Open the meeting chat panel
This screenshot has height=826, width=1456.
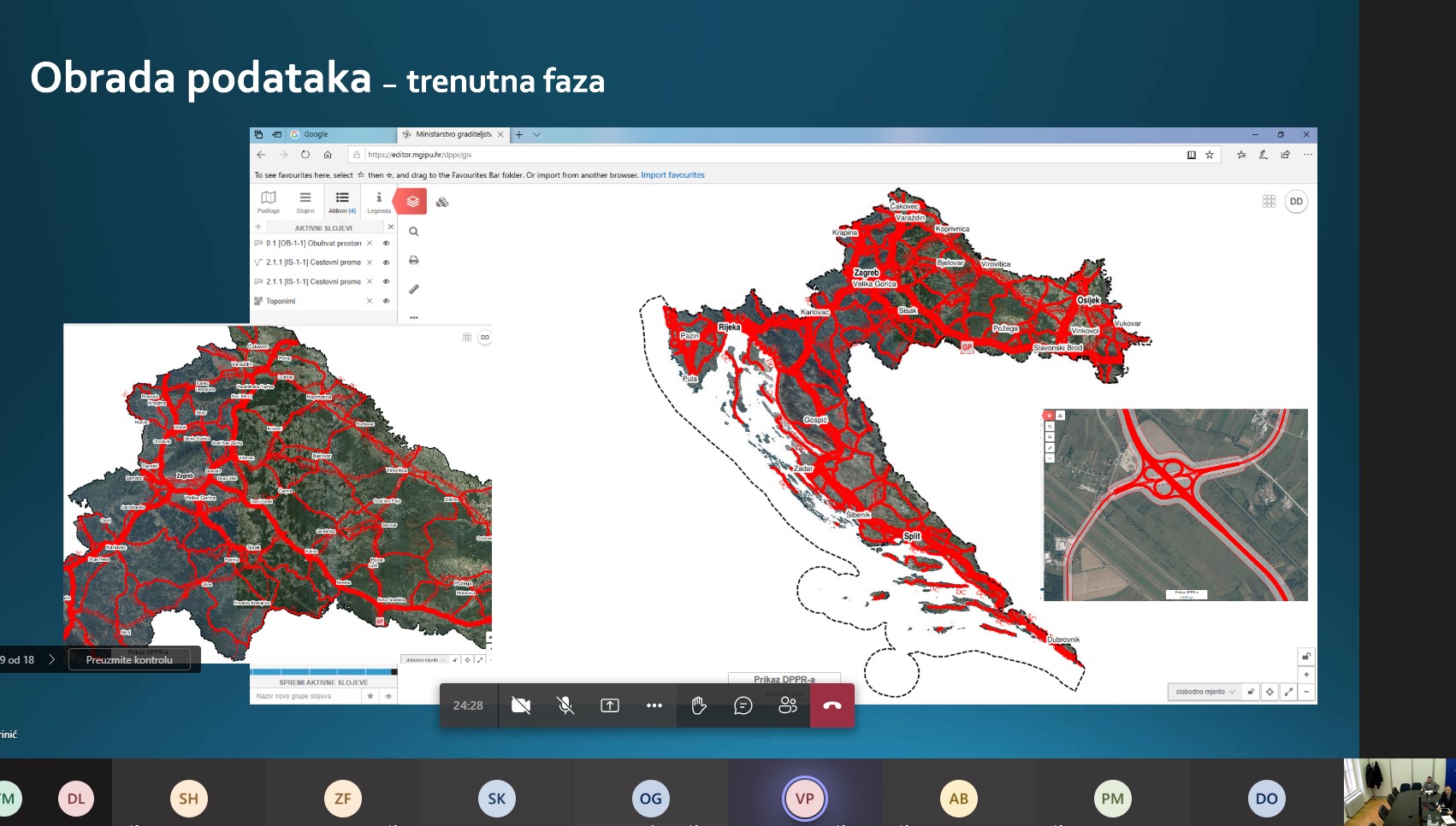743,705
